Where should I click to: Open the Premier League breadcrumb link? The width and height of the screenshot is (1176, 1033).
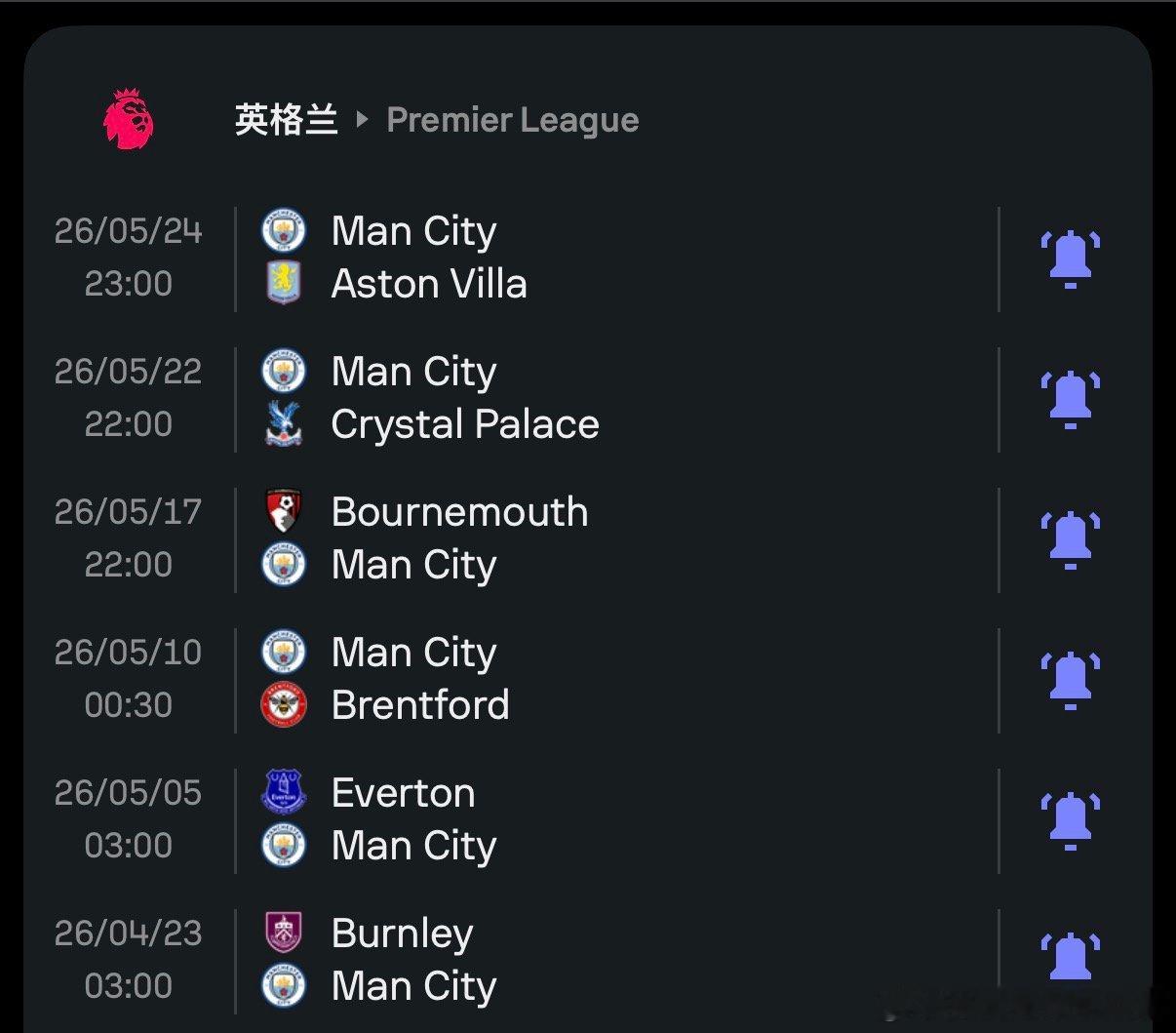[x=512, y=120]
